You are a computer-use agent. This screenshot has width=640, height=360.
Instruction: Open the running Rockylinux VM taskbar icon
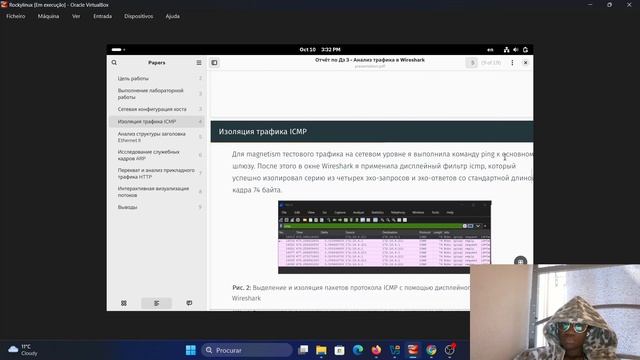pyautogui.click(x=413, y=350)
